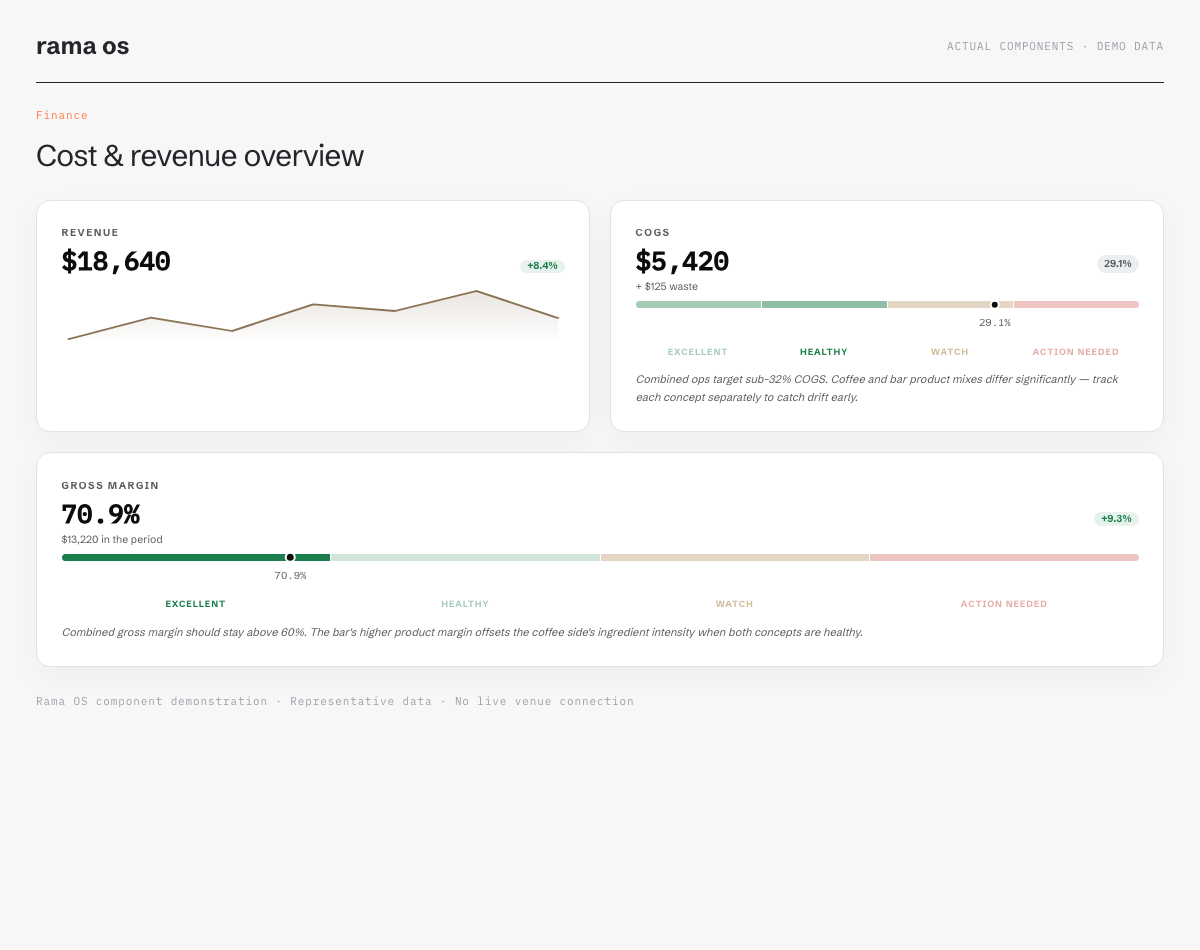This screenshot has height=950, width=1200.
Task: Click the gross margin gauge marker dot
Action: (x=290, y=557)
